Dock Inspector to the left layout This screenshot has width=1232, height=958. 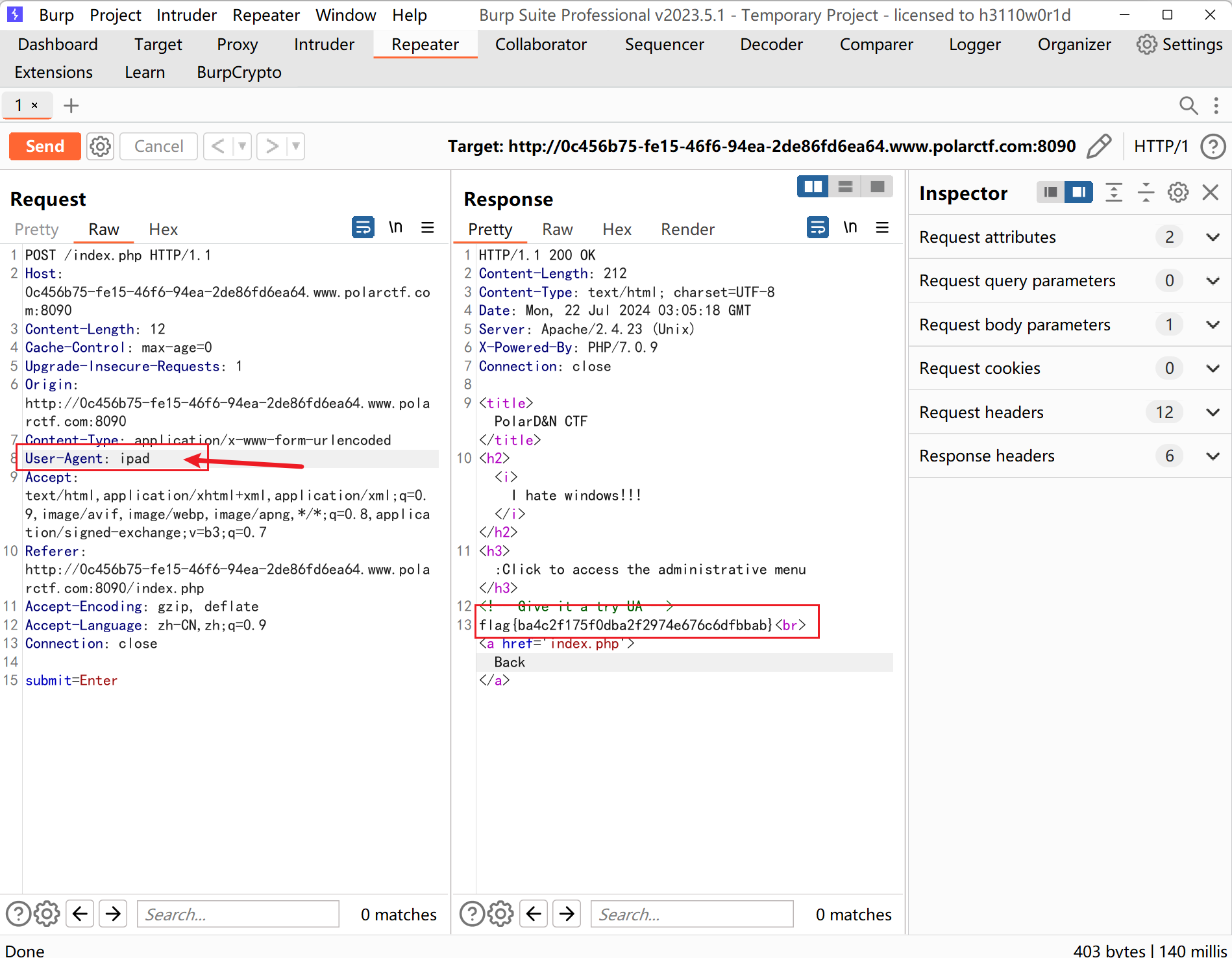point(1050,192)
